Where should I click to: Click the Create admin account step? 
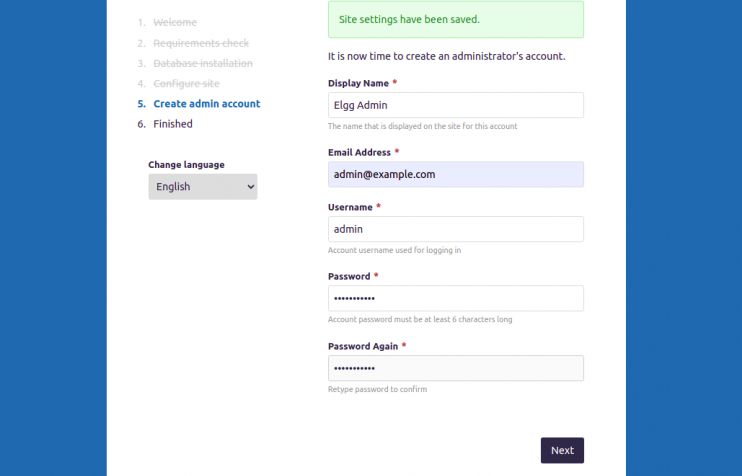(x=206, y=104)
